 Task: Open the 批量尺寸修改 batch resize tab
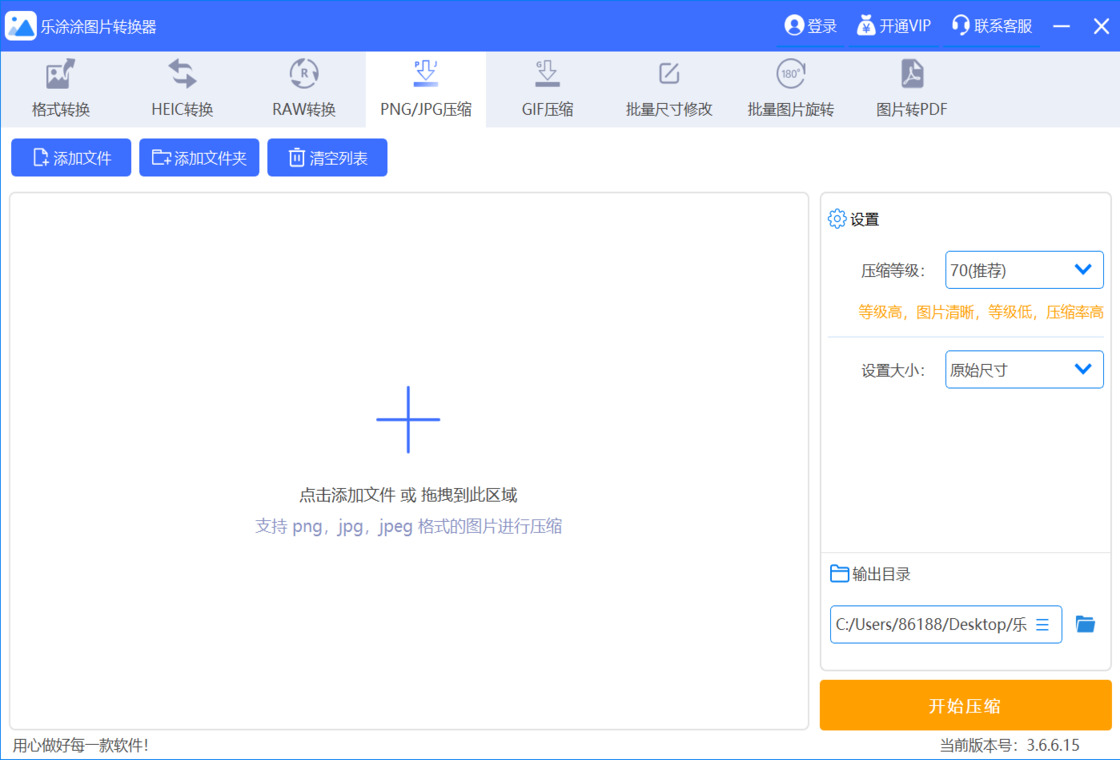(669, 89)
